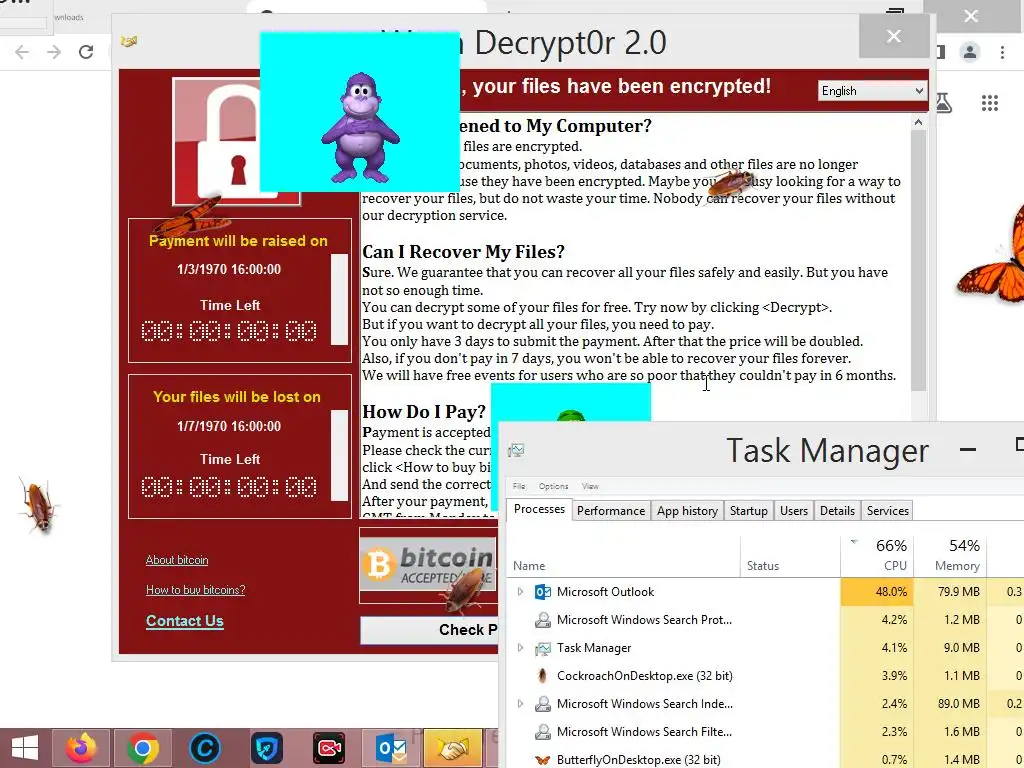Image resolution: width=1024 pixels, height=768 pixels.
Task: Select the Processes tab
Action: click(x=539, y=509)
